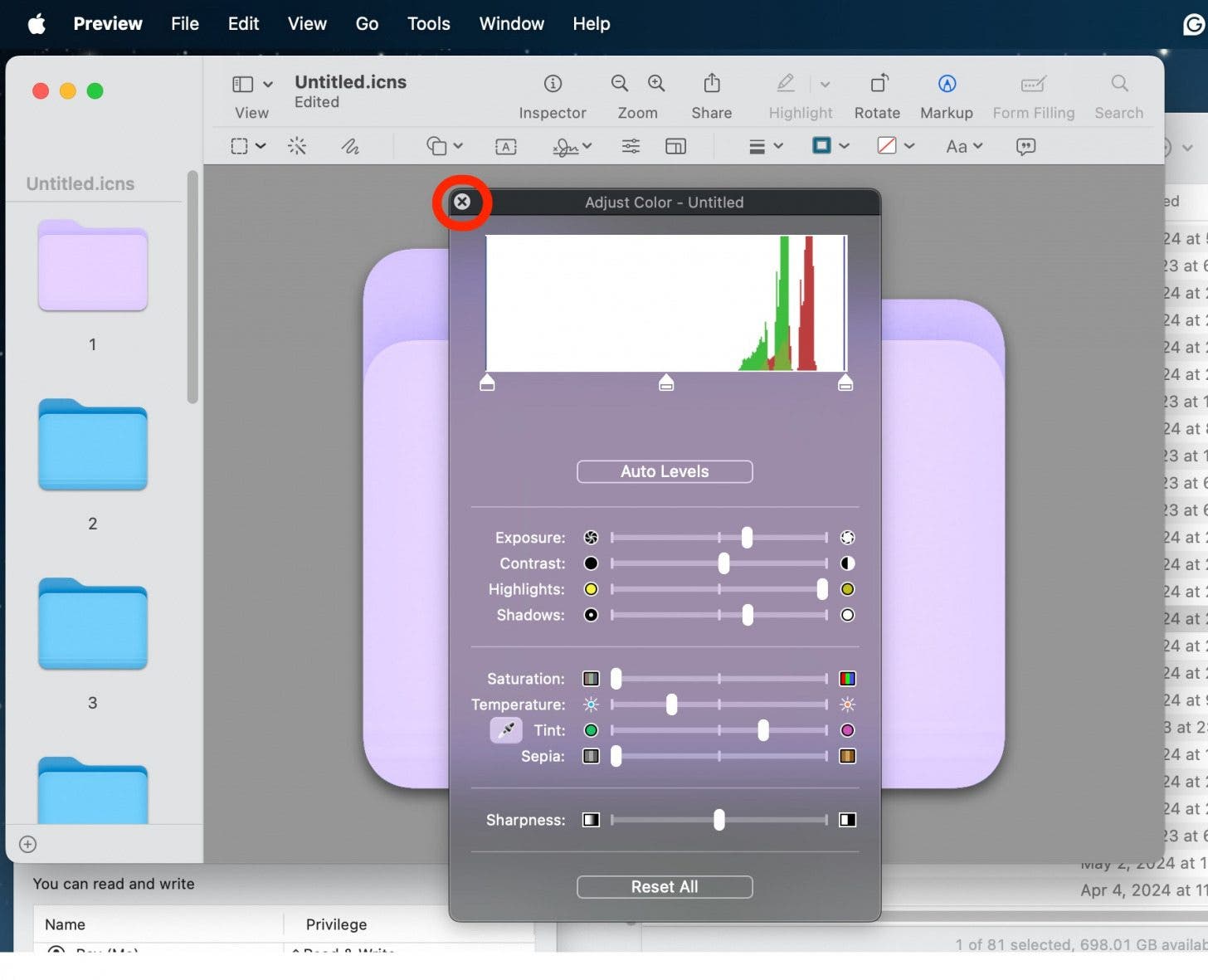Rotate the image with Rotate icon

878,84
